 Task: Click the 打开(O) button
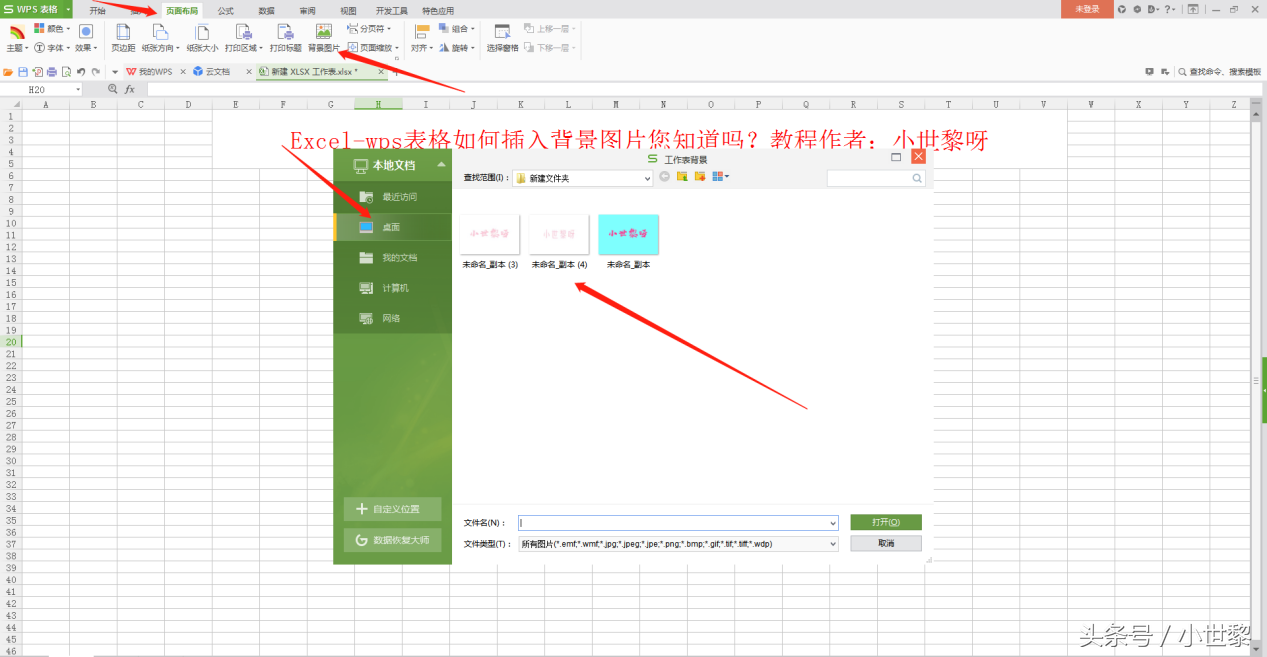(886, 522)
